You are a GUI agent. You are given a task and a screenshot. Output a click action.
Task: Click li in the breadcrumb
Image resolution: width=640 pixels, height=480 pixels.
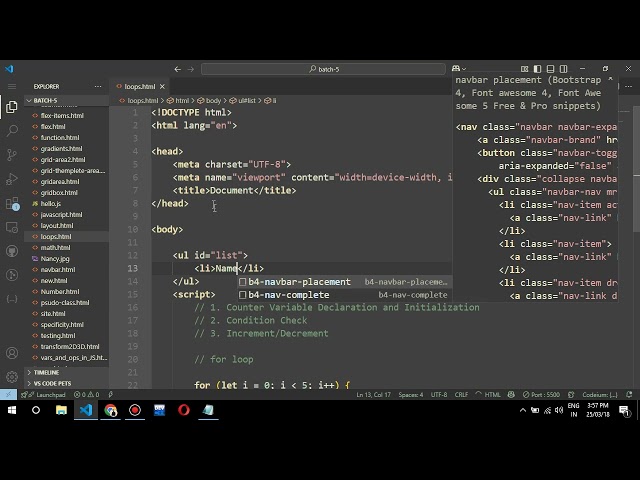click(274, 100)
